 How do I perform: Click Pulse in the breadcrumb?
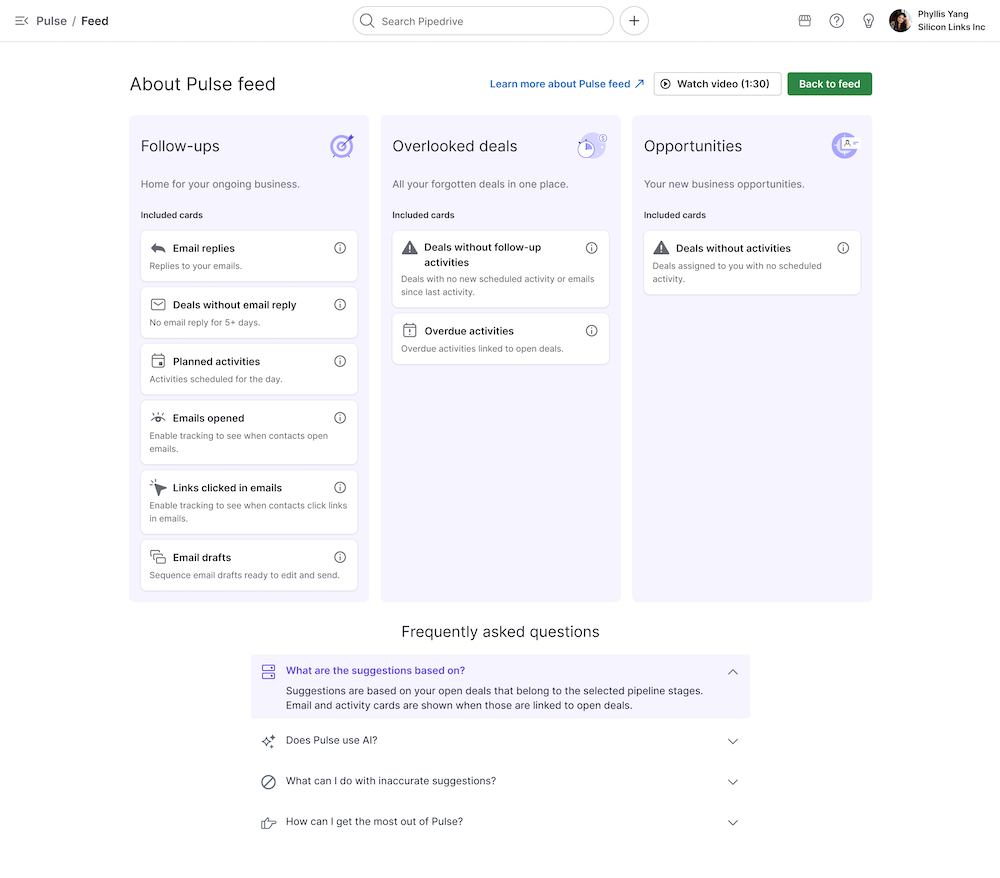[x=53, y=20]
